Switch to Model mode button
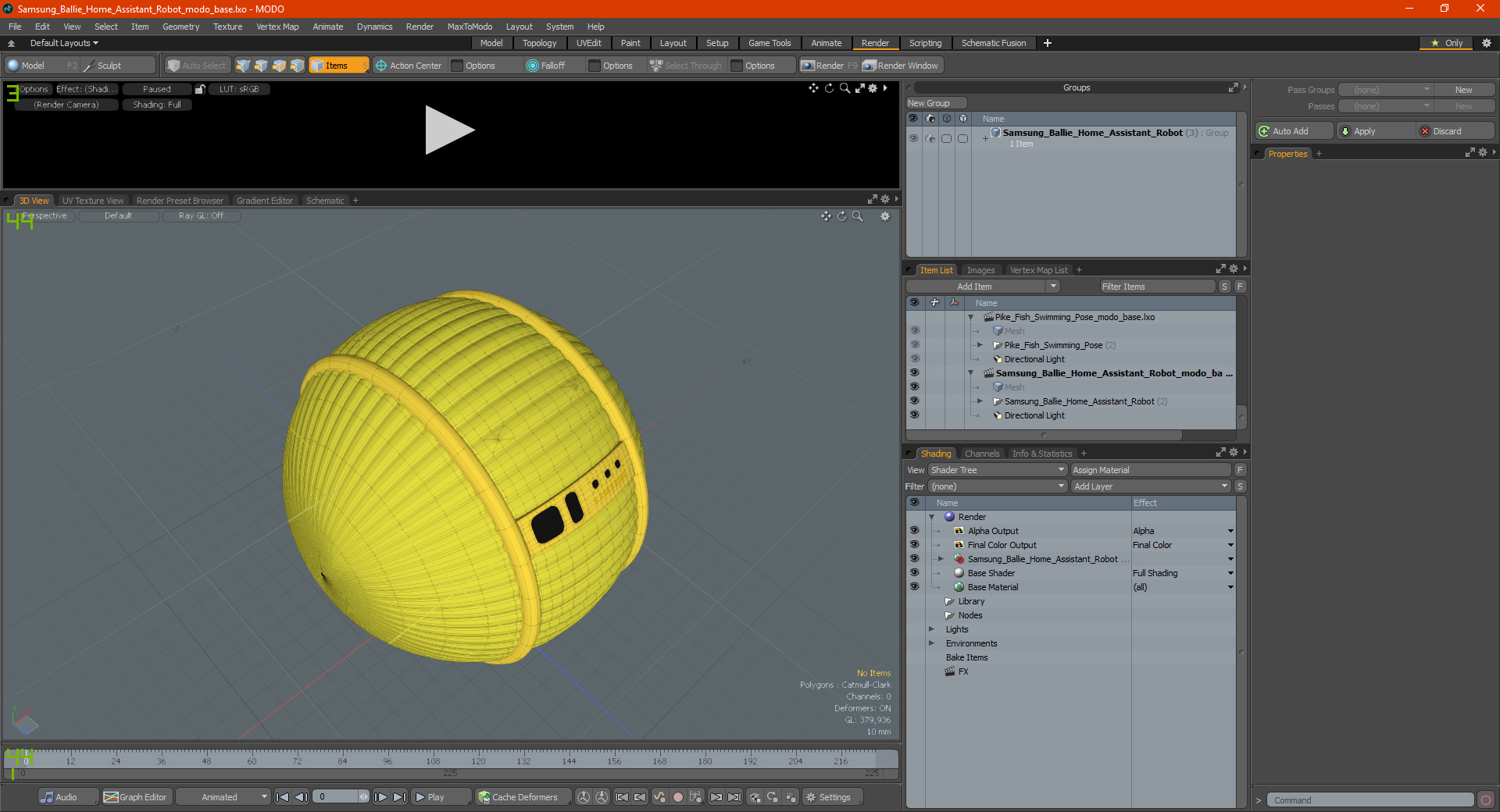 [x=41, y=66]
